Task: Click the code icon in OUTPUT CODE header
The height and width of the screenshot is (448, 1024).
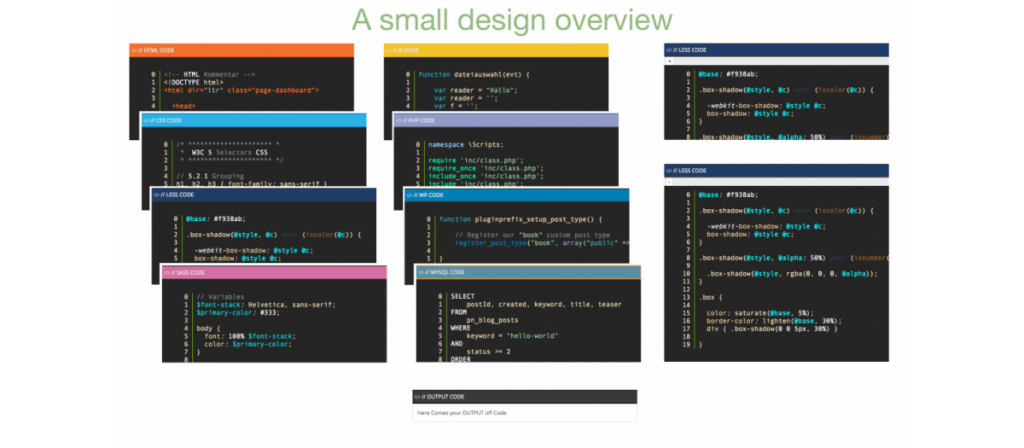Action: pyautogui.click(x=417, y=397)
